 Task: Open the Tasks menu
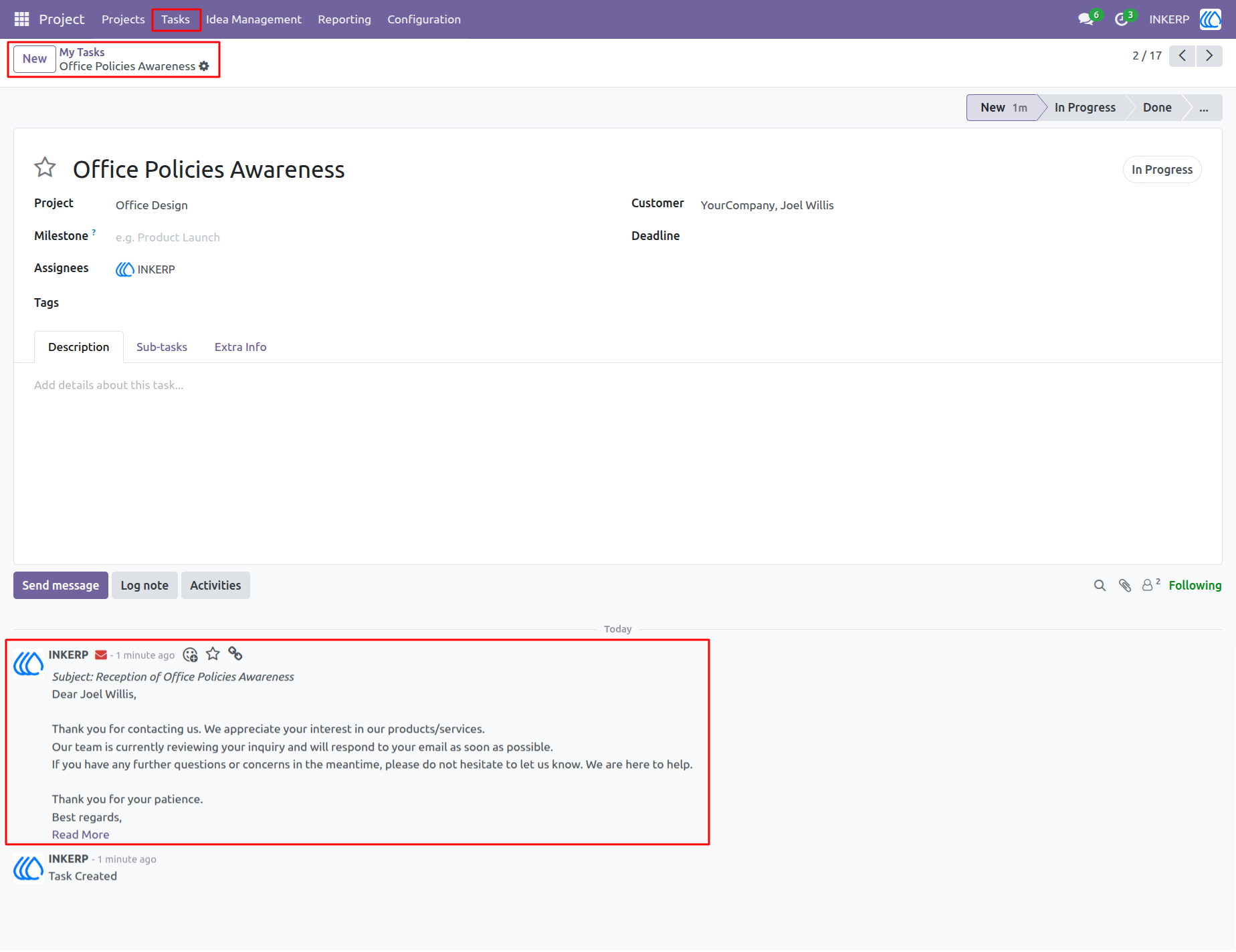(x=175, y=19)
